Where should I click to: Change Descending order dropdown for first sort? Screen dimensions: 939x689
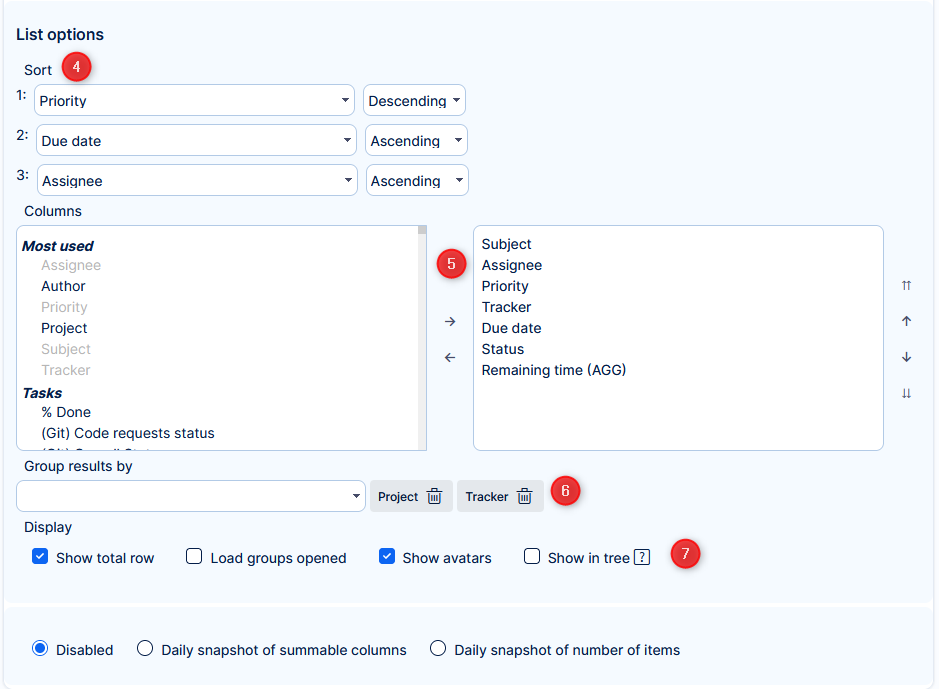tap(414, 101)
